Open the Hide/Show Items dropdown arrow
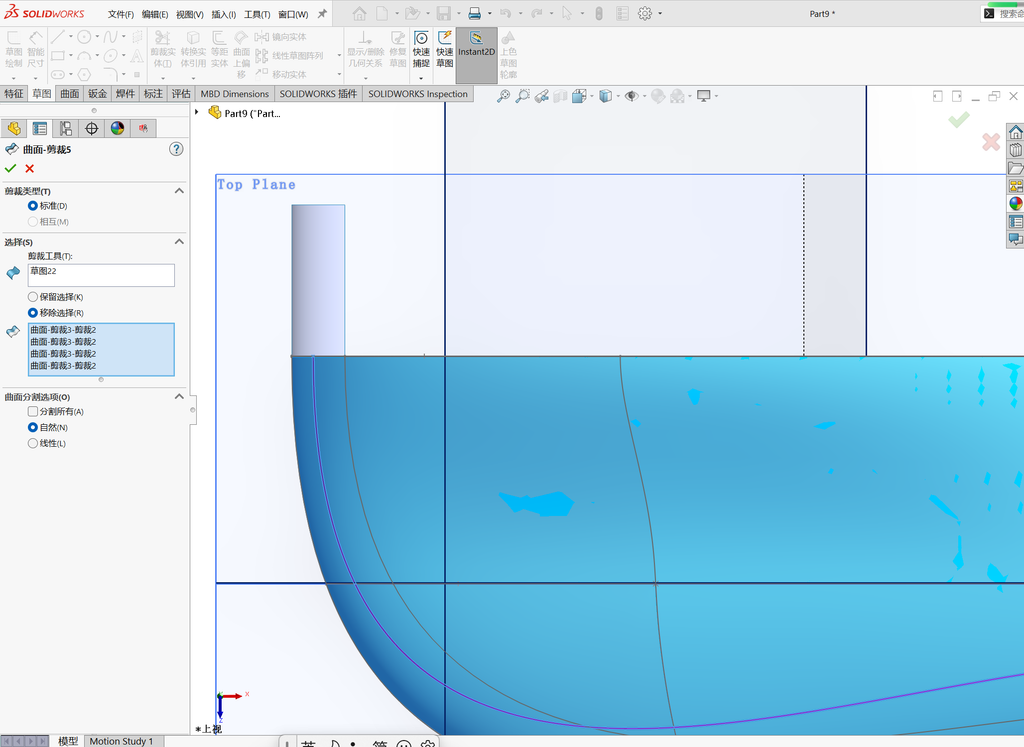 pos(645,96)
